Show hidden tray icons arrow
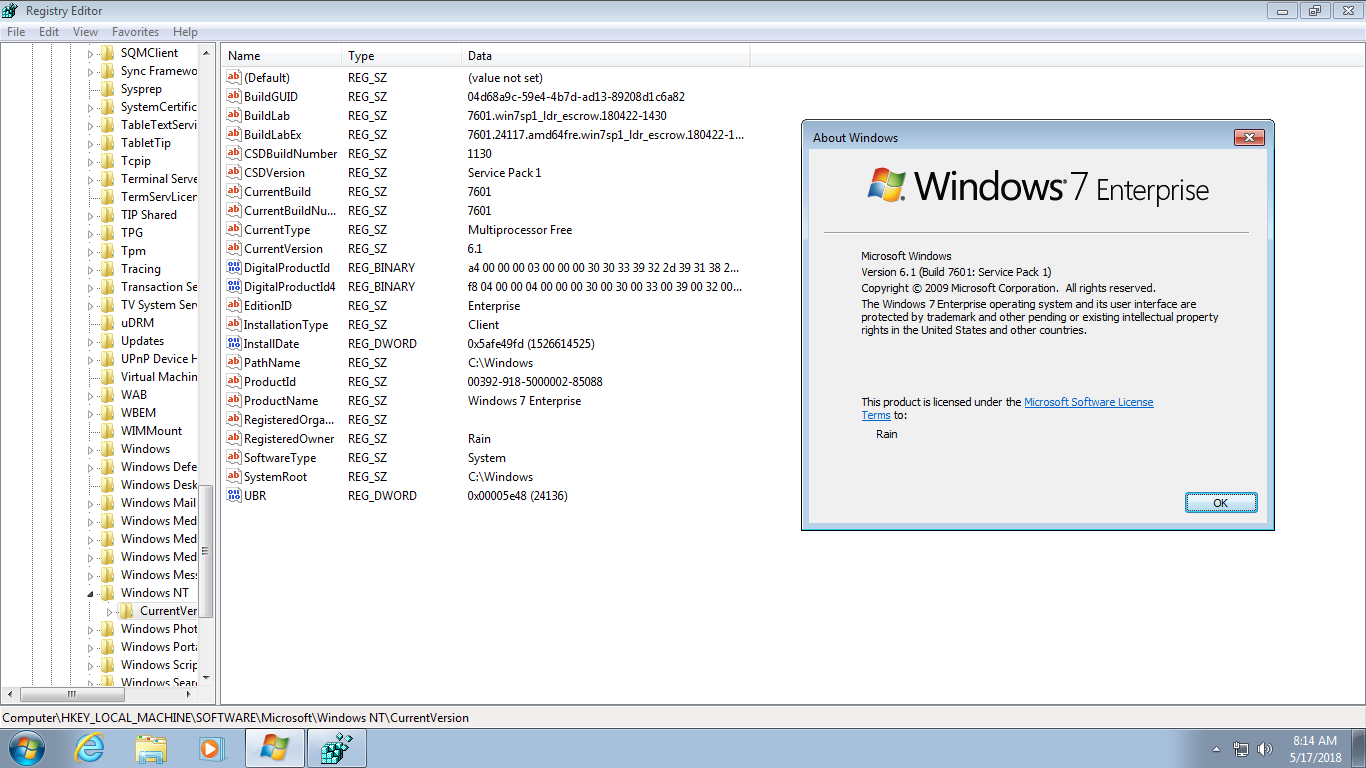The width and height of the screenshot is (1366, 768). 1216,748
